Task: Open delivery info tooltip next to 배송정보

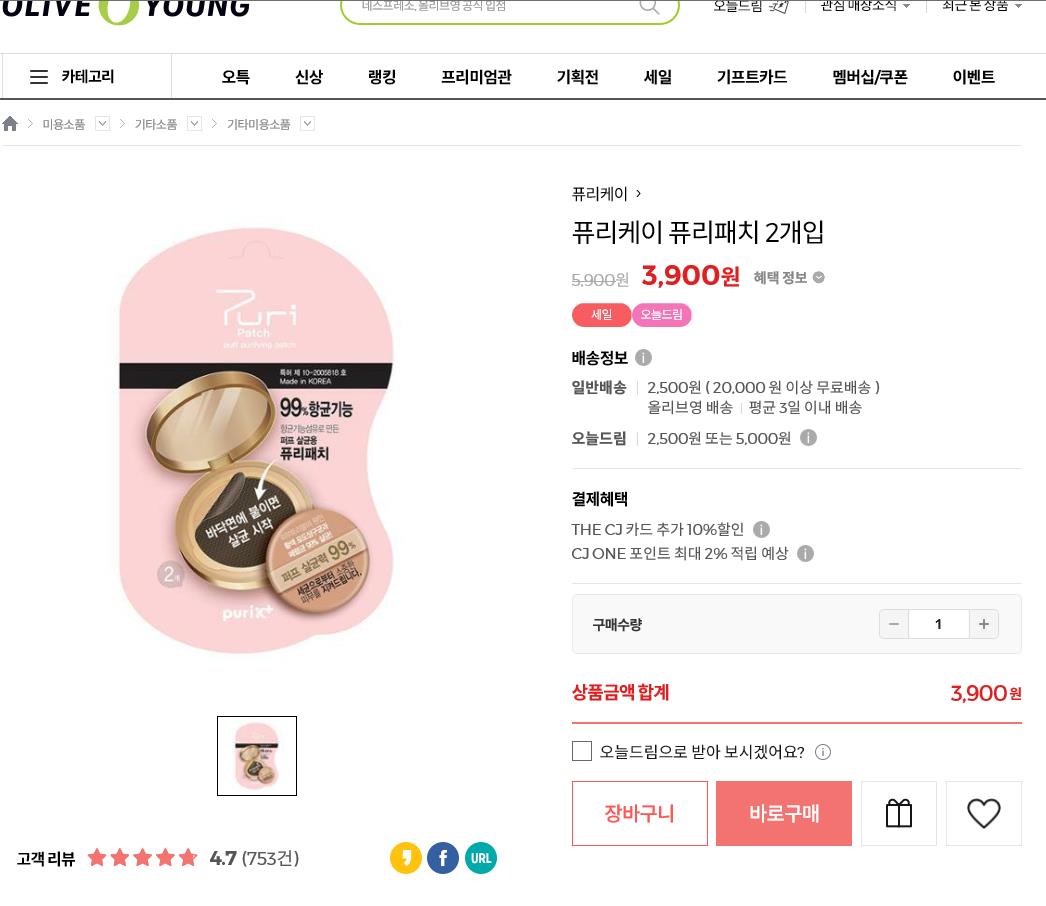Action: coord(643,357)
